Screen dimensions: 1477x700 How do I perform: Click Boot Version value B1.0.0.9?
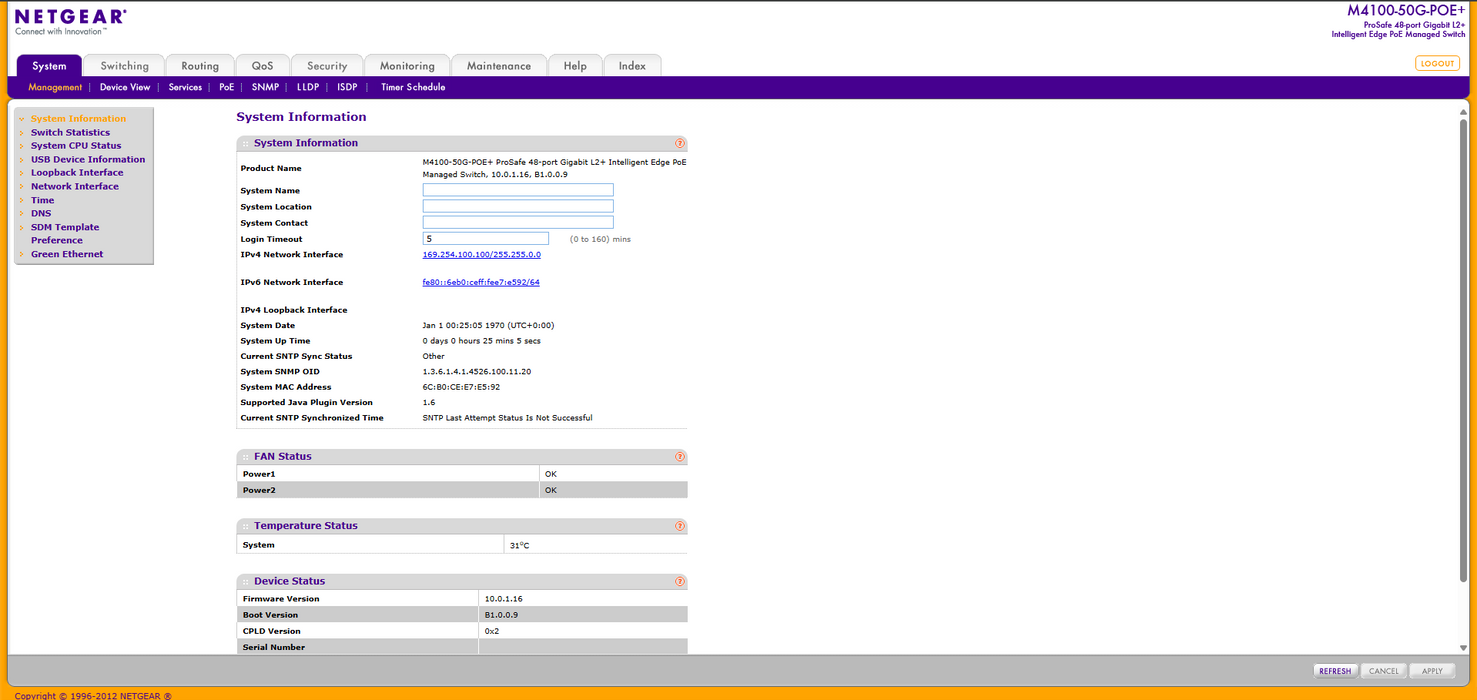[x=501, y=615]
